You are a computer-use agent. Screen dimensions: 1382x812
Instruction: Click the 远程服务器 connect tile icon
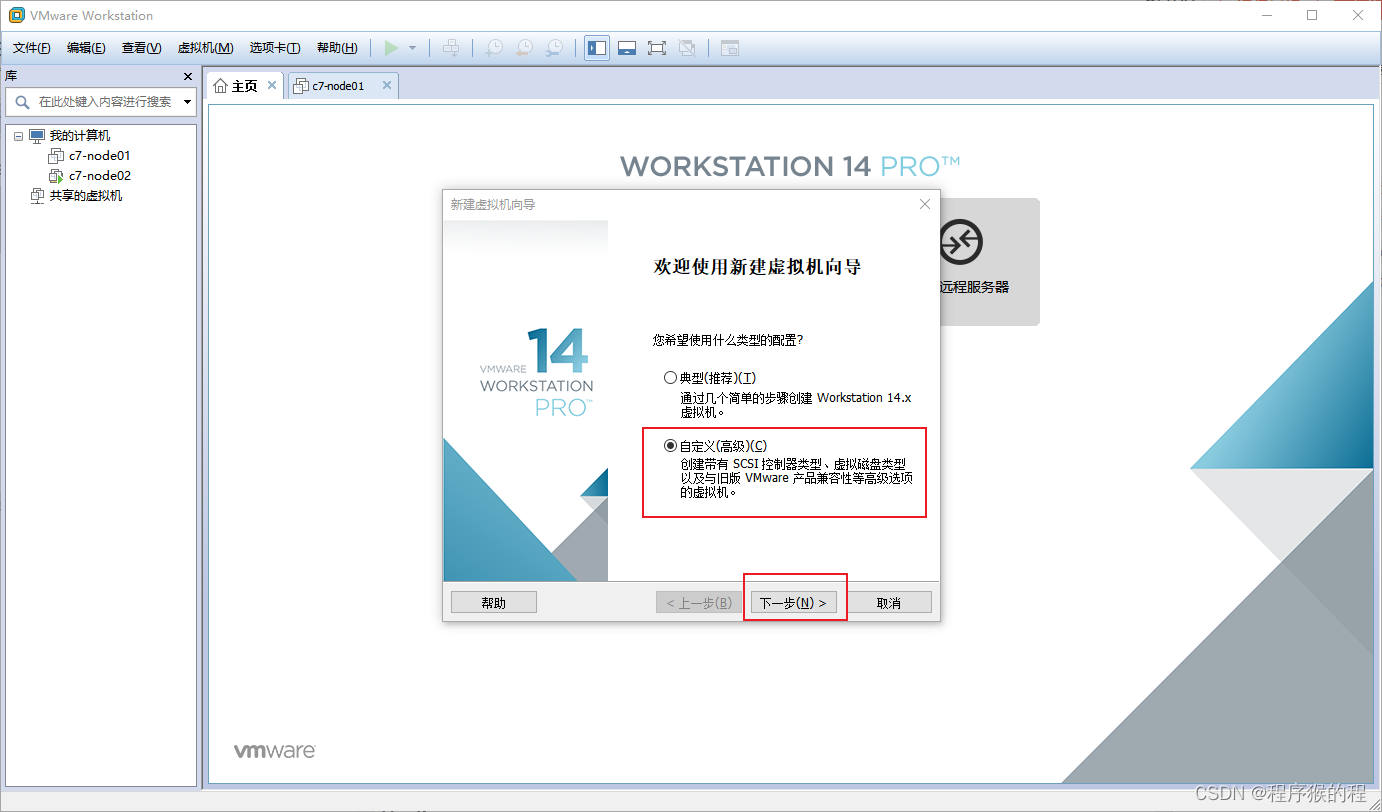tap(961, 242)
